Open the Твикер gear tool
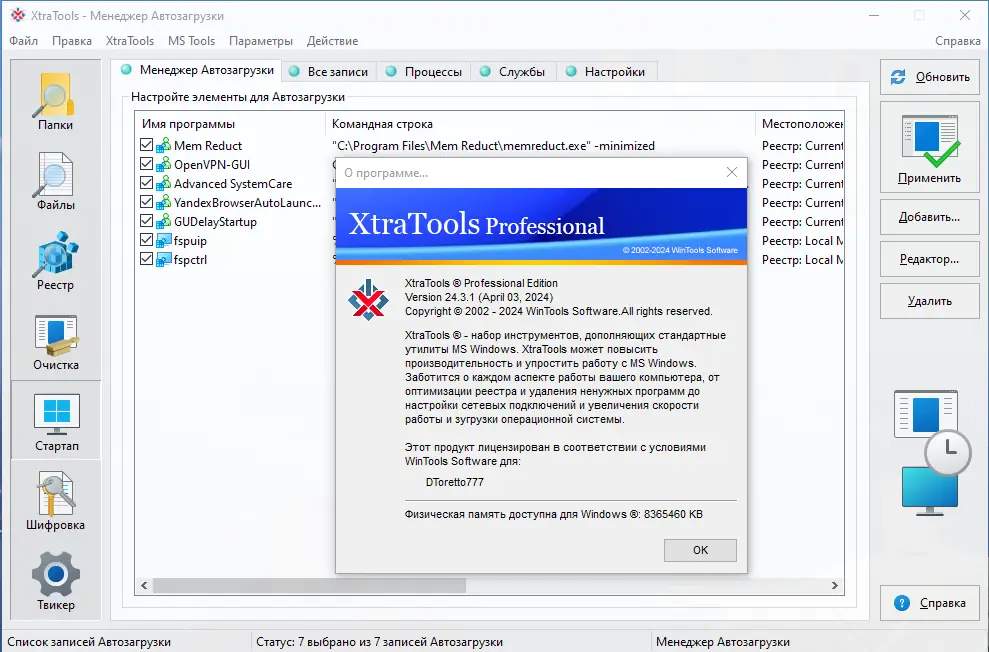Image resolution: width=989 pixels, height=652 pixels. tap(56, 581)
